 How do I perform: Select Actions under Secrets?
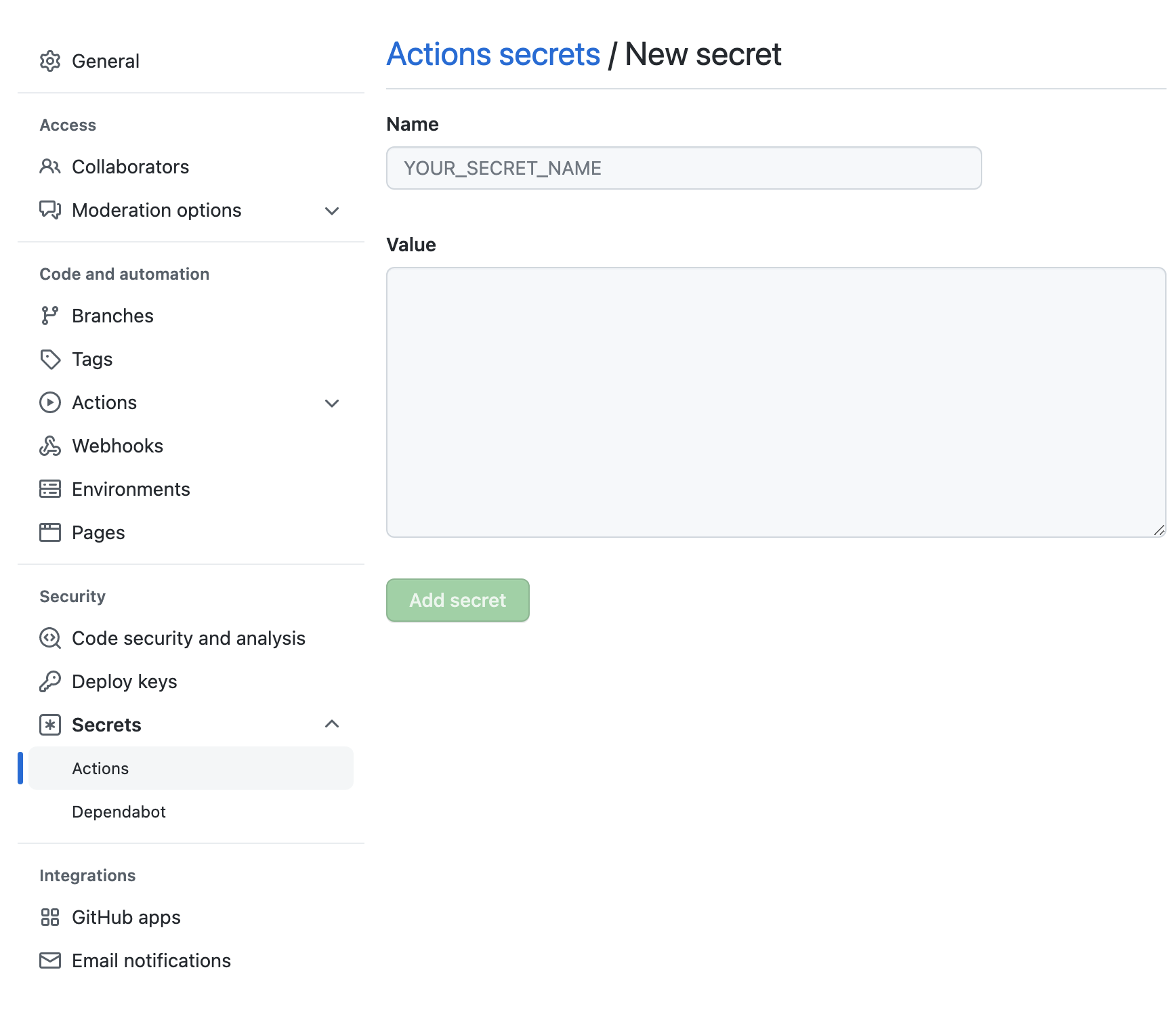coord(100,768)
